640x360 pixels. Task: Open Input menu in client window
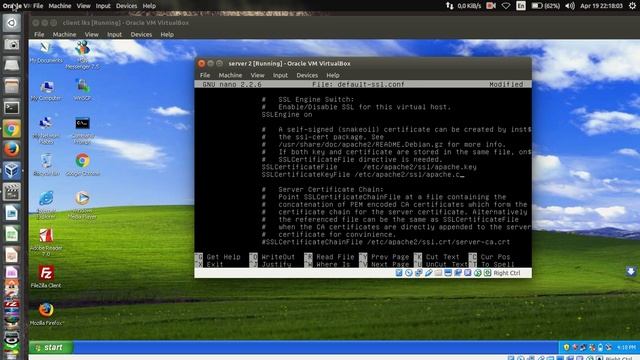(x=114, y=34)
